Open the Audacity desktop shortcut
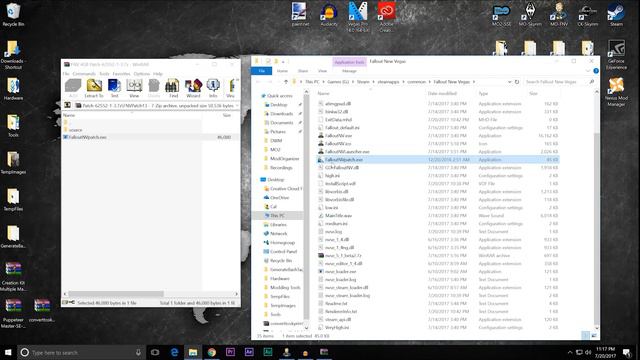The height and width of the screenshot is (360, 640). (x=329, y=15)
